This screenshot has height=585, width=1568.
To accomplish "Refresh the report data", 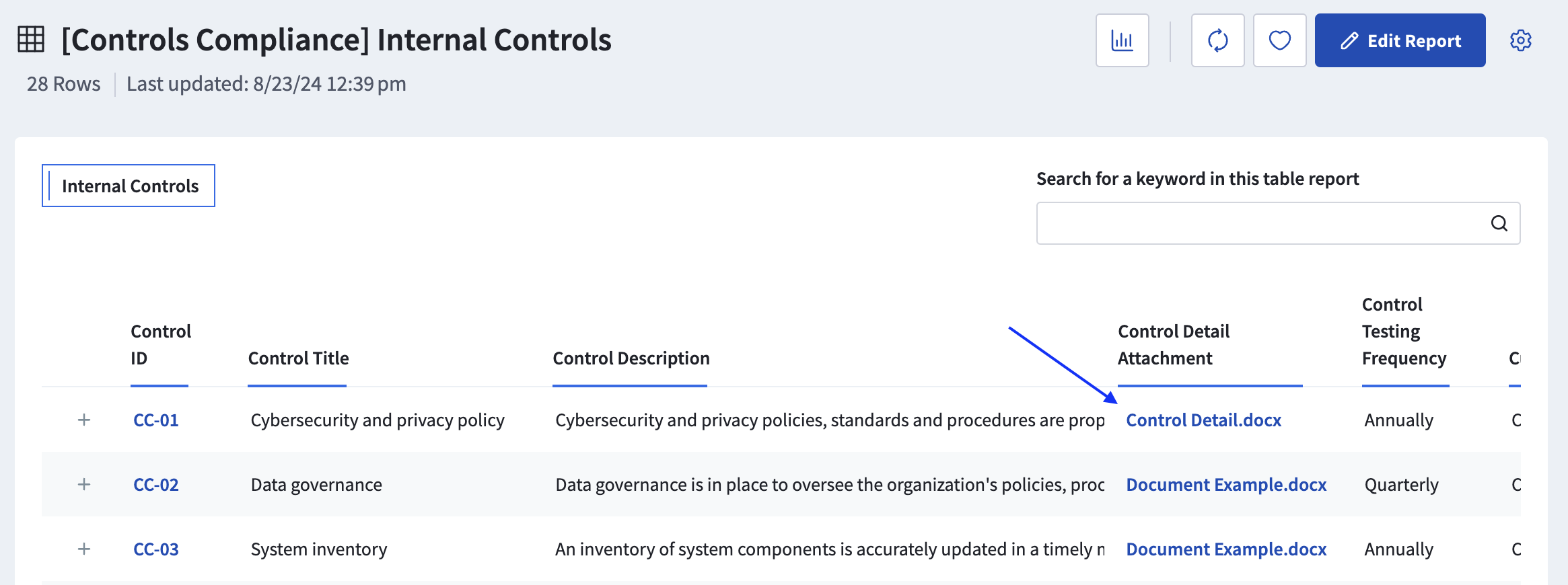I will [1217, 40].
